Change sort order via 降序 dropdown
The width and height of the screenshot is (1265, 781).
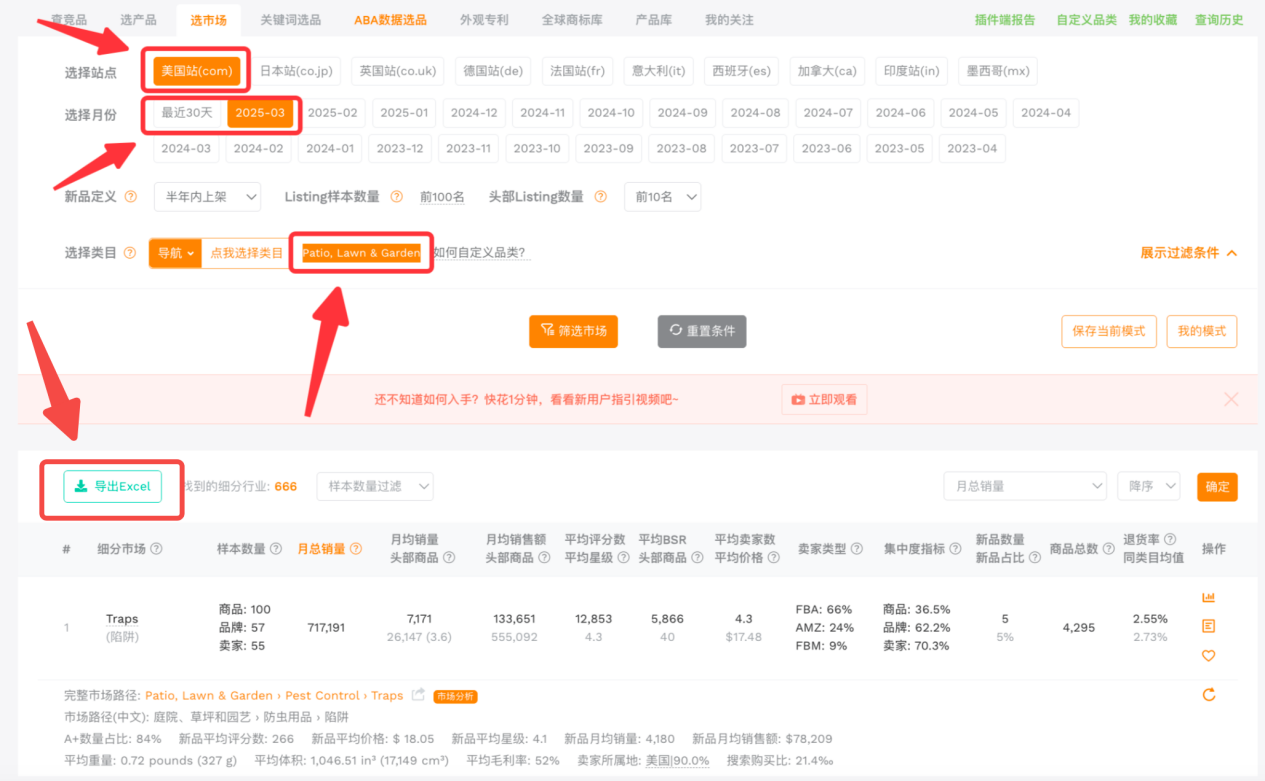[1148, 486]
